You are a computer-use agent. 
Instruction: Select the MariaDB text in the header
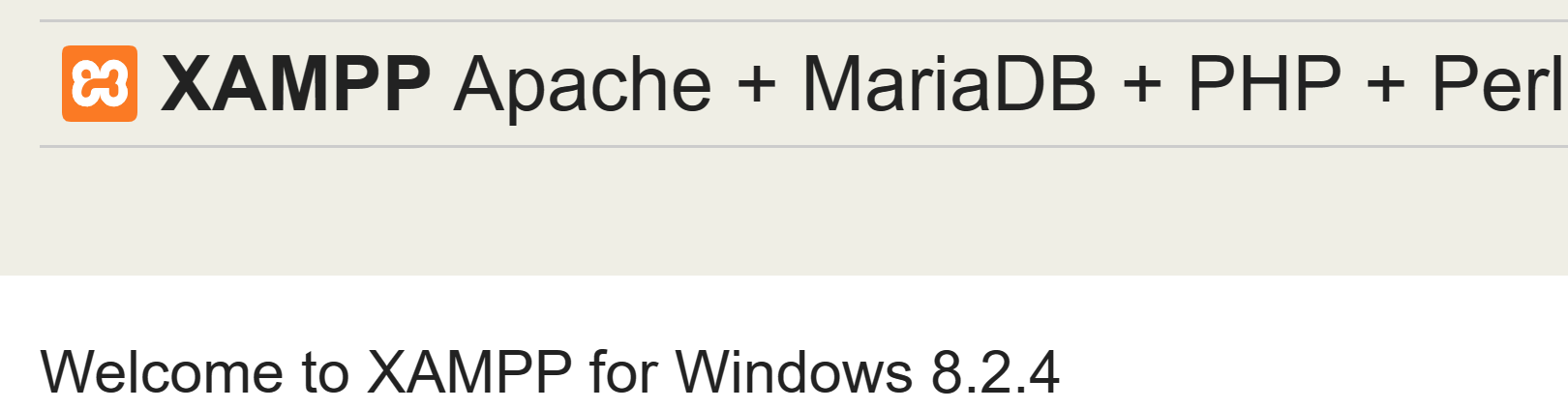tap(949, 84)
